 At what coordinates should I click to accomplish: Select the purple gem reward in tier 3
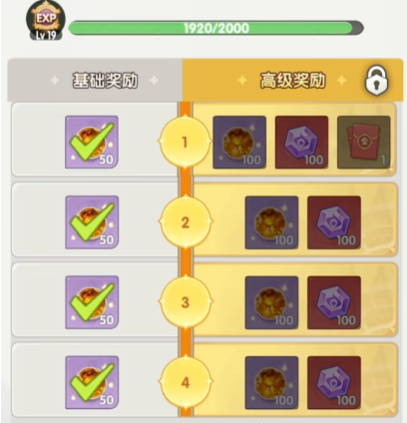click(334, 302)
